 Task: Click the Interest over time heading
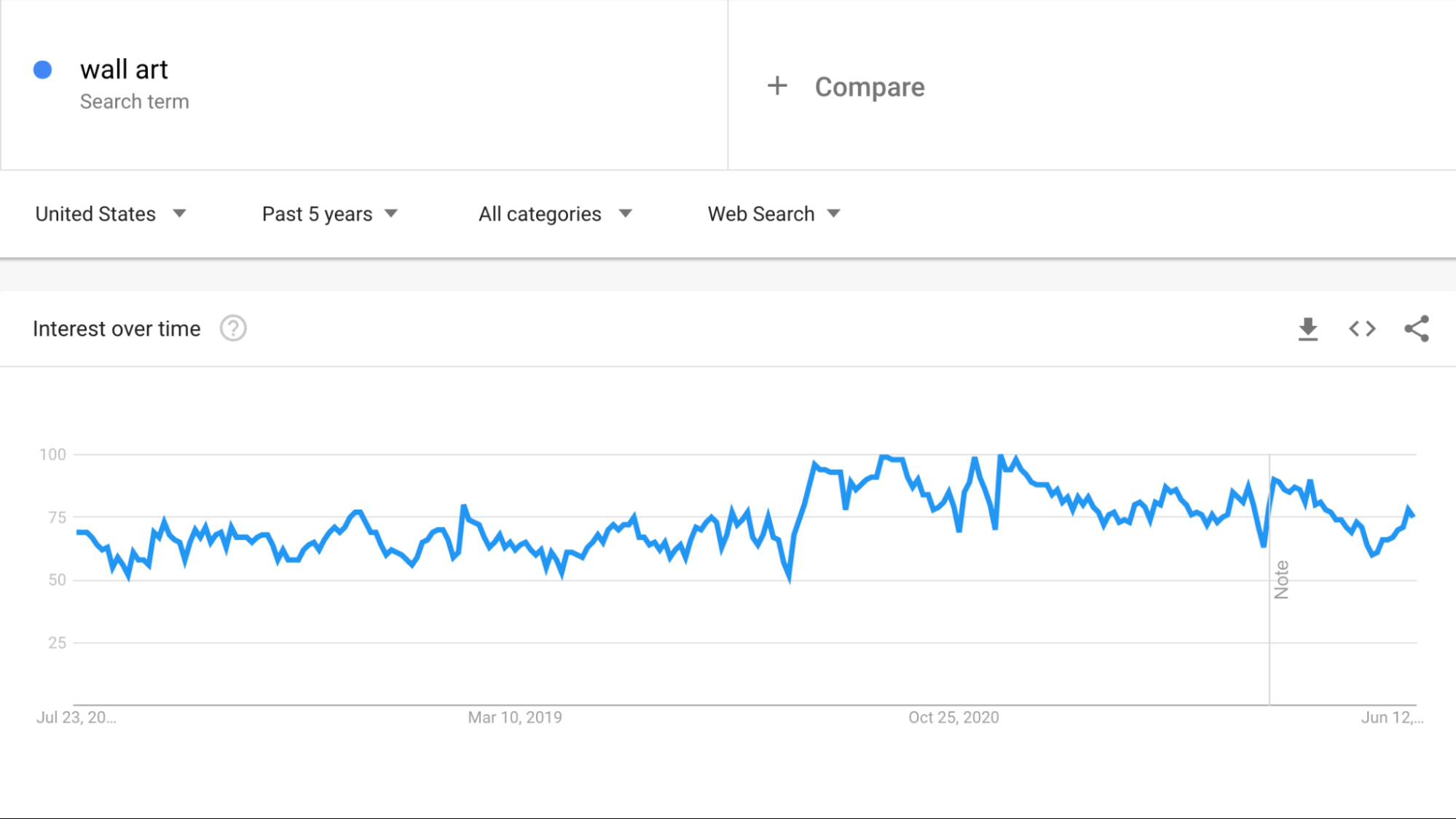pyautogui.click(x=117, y=329)
